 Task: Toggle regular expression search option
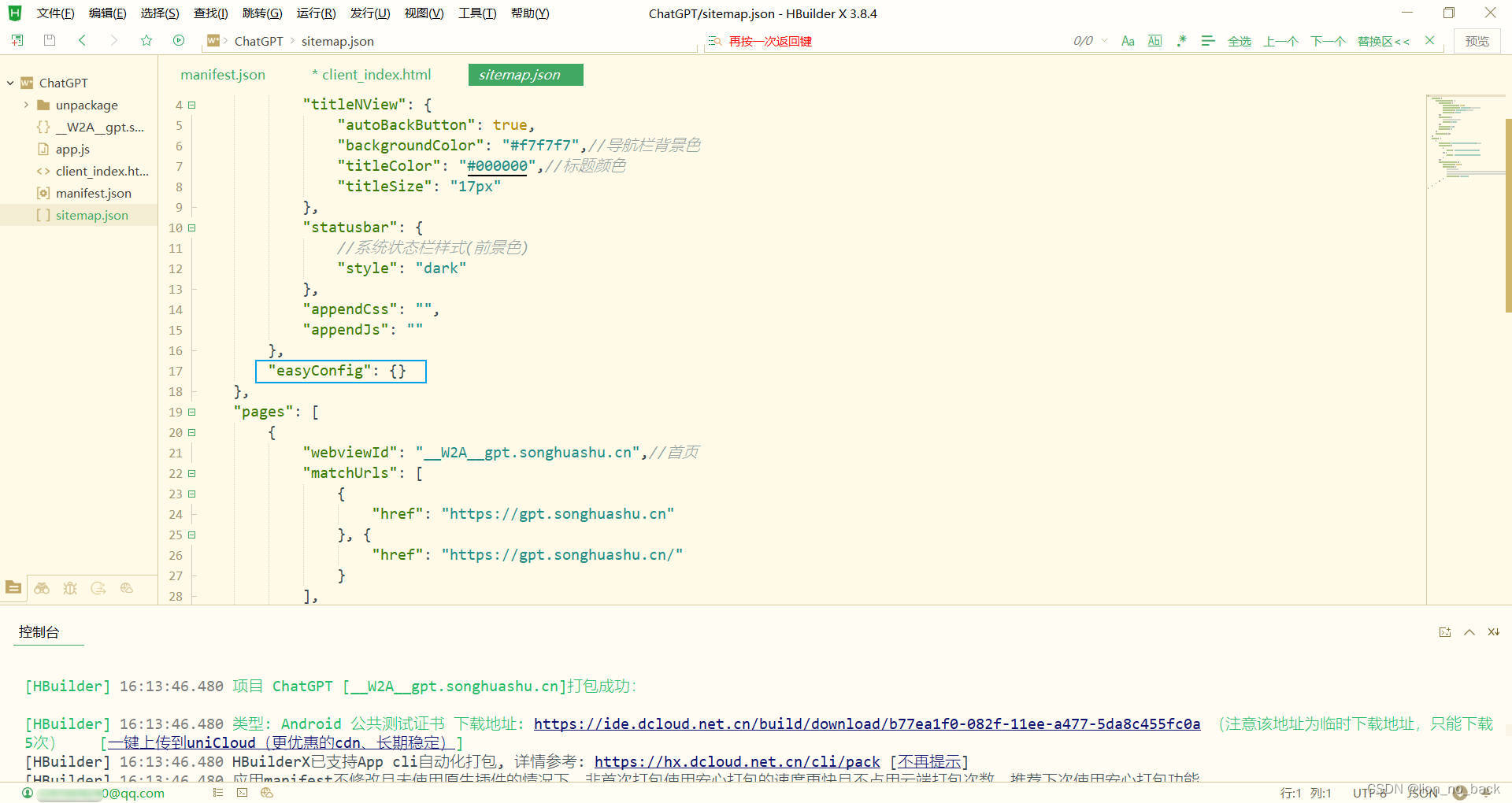1181,41
